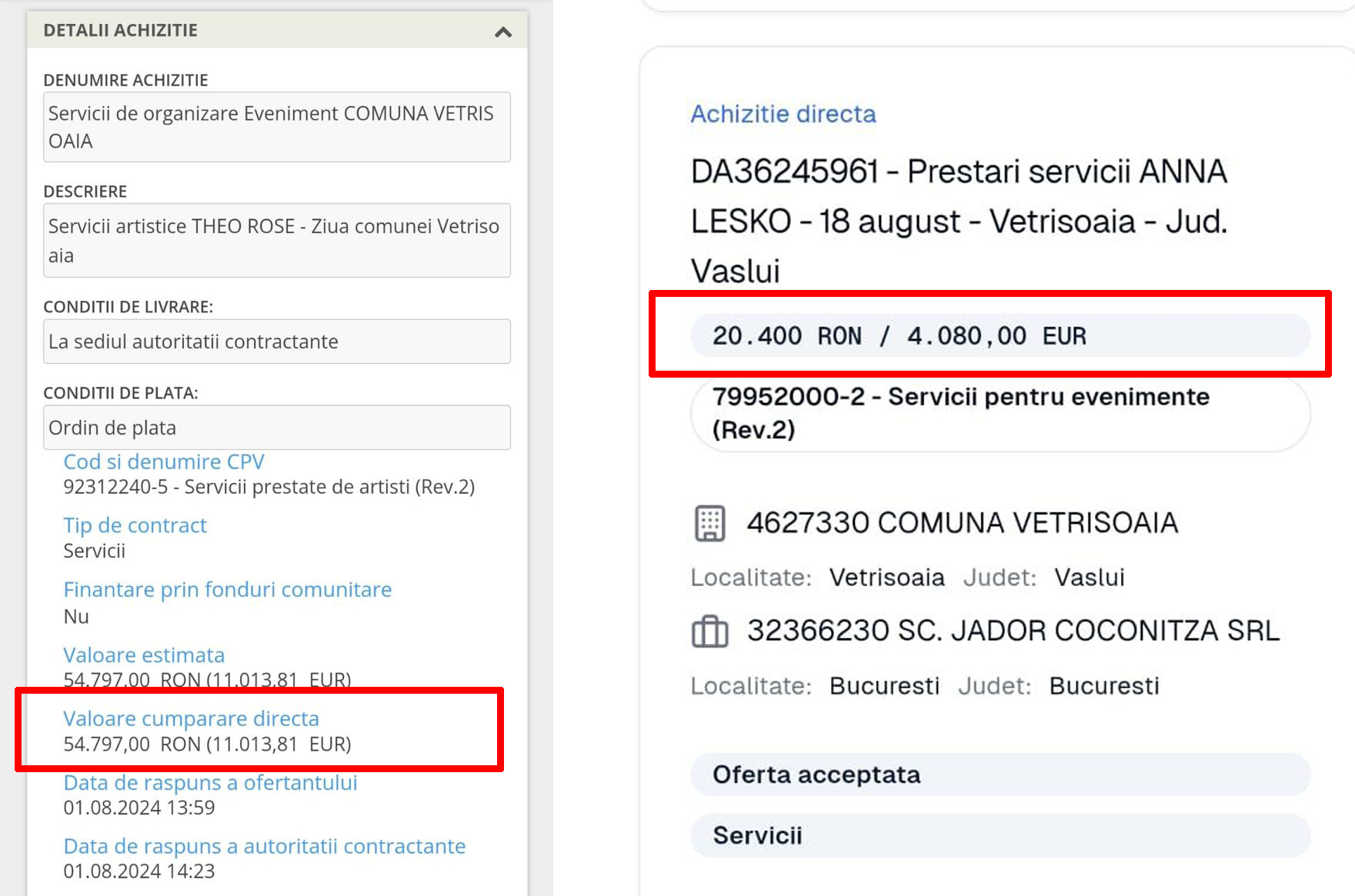
Task: Select the 54.797,00 RON direct purchase value
Action: tap(207, 744)
